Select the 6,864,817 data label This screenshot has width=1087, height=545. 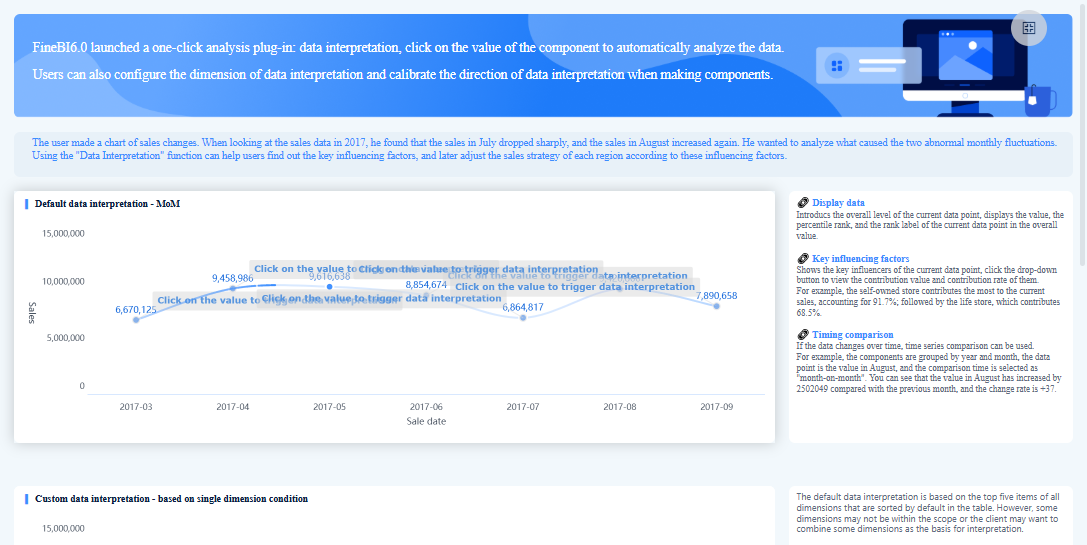click(523, 307)
